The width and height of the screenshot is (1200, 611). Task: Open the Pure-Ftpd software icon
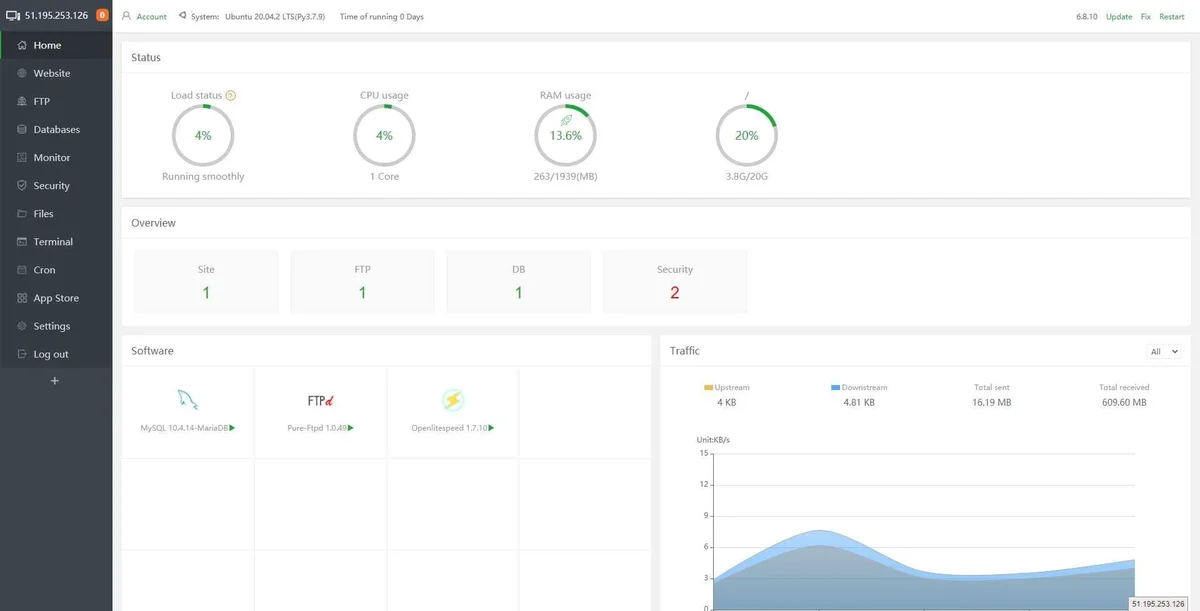click(x=320, y=401)
